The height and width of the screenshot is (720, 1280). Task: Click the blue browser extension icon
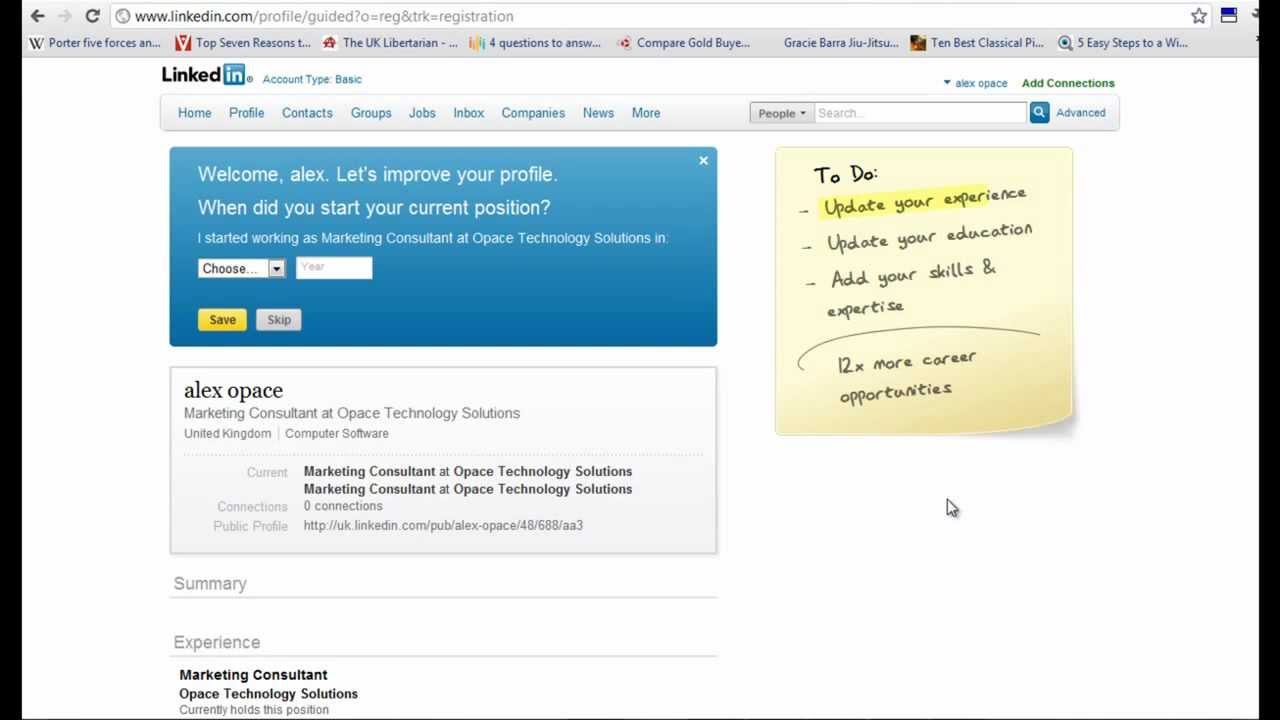pos(1229,15)
